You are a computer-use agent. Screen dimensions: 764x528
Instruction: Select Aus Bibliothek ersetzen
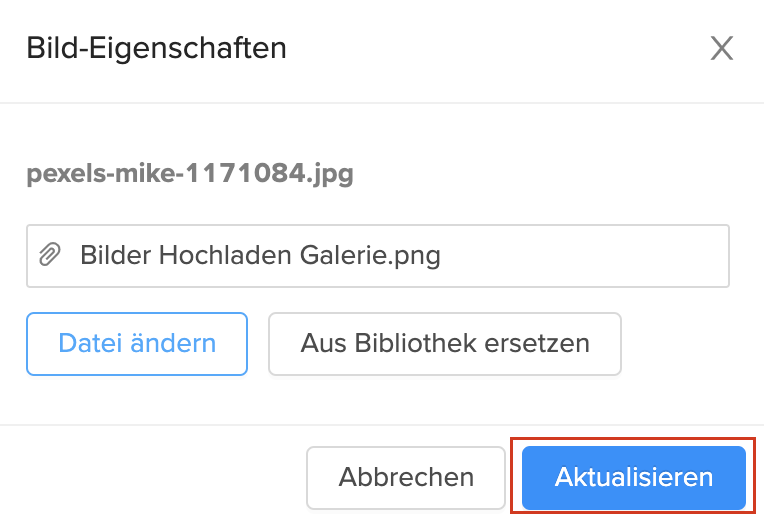click(445, 344)
